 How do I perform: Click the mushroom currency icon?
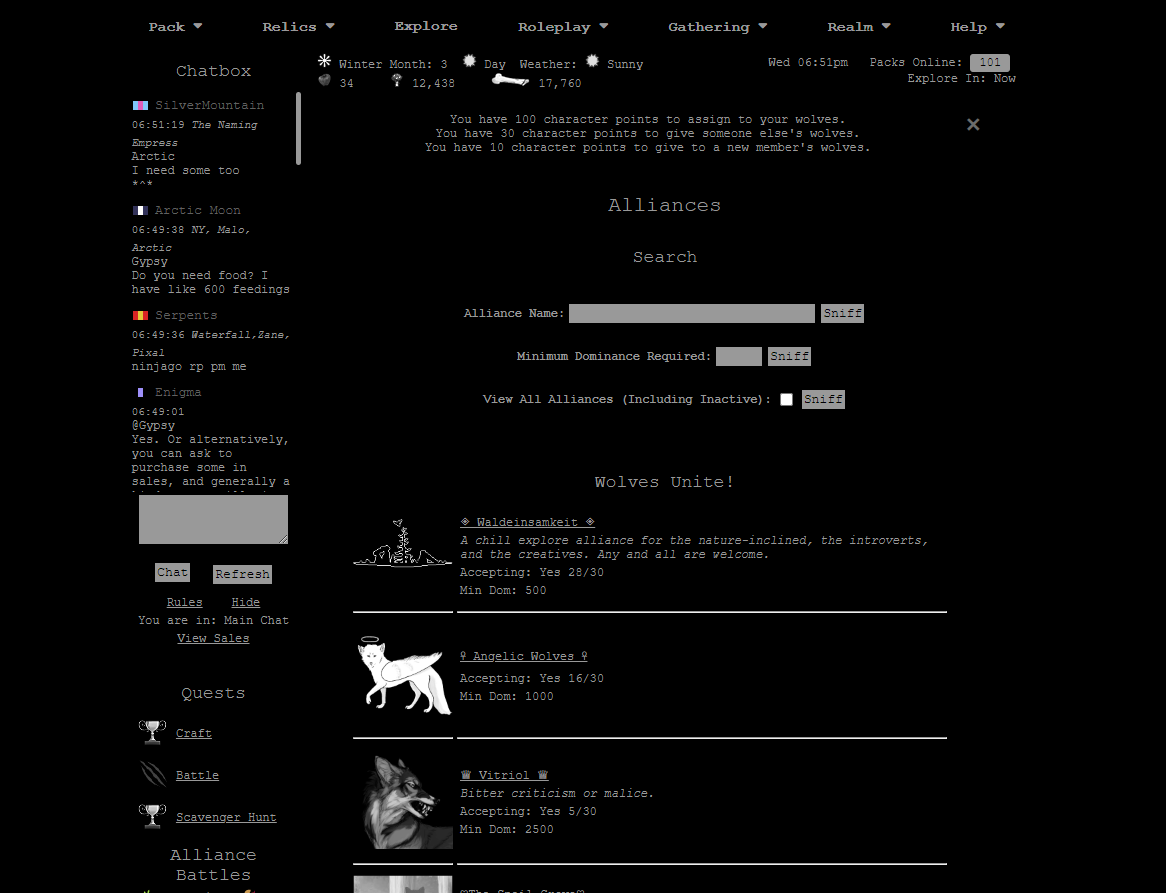[x=397, y=80]
